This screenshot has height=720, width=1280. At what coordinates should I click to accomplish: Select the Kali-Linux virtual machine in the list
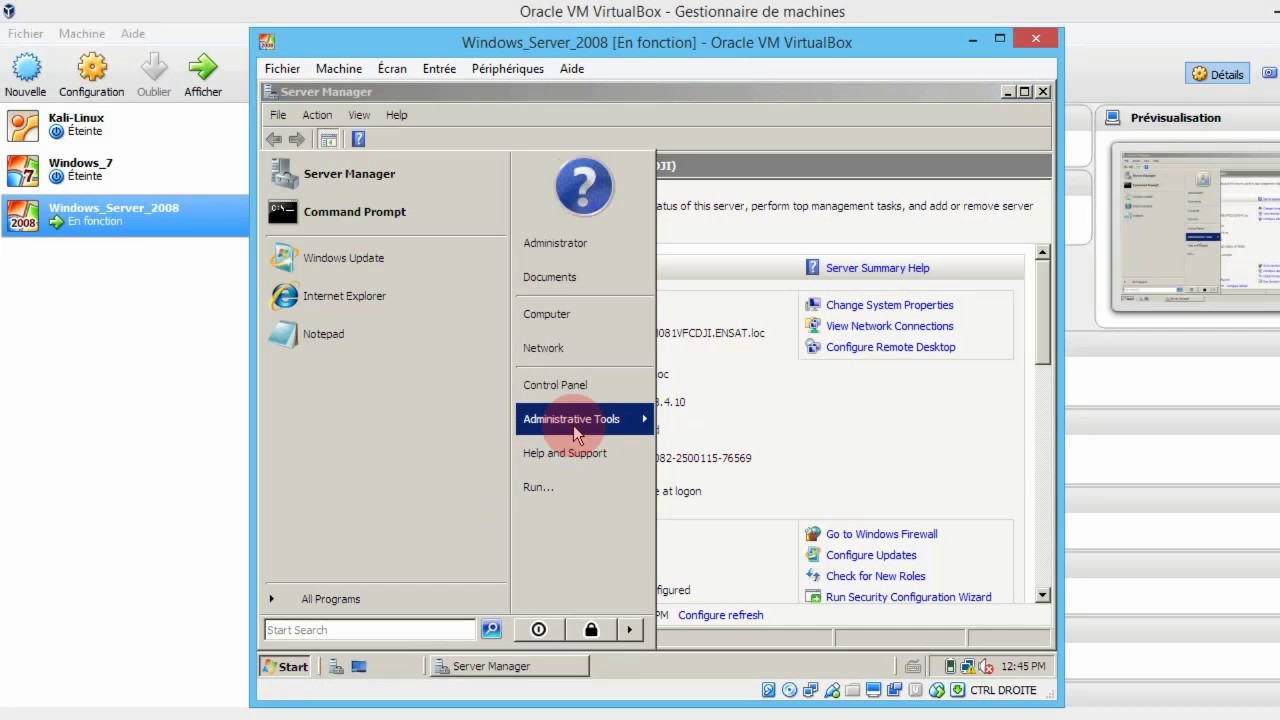pos(125,124)
